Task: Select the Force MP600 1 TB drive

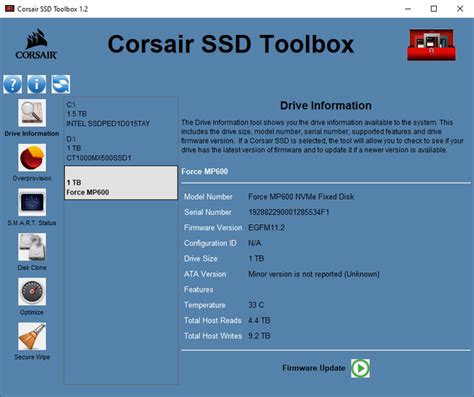Action: [121, 183]
